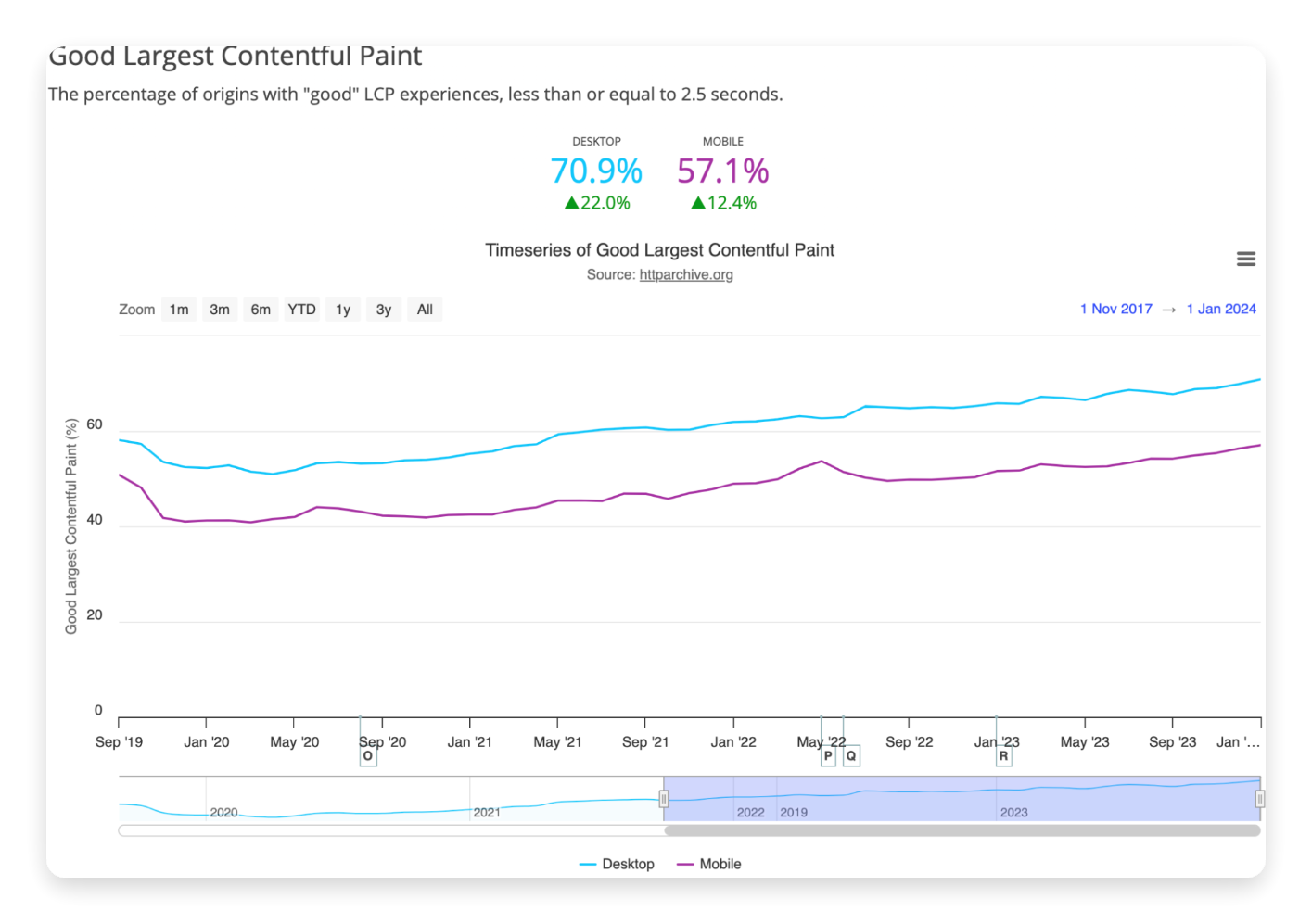Click the Good Largest Contentful Paint heading
Viewport: 1312px width, 924px height.
[x=235, y=57]
